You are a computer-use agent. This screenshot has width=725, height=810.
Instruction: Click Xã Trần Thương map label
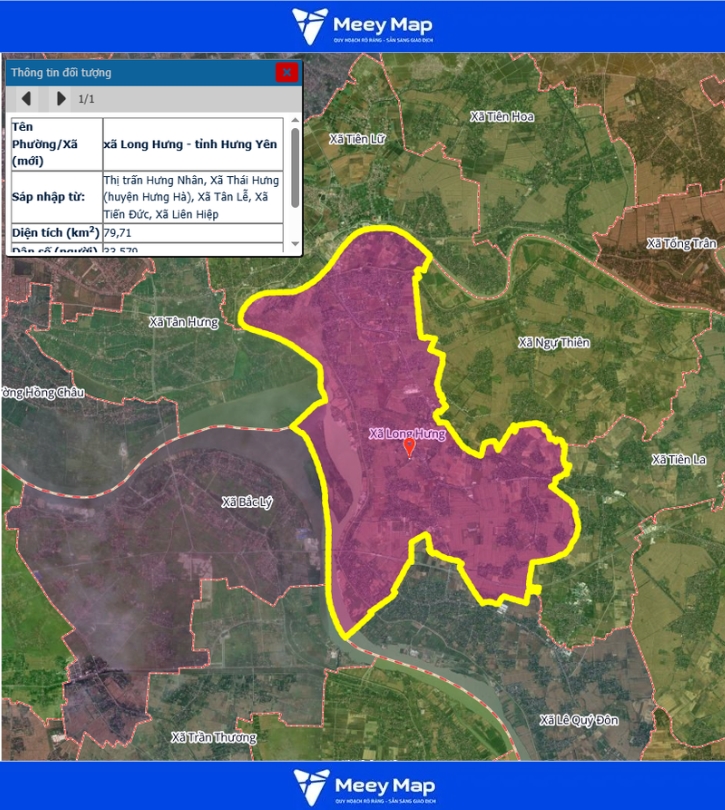213,737
